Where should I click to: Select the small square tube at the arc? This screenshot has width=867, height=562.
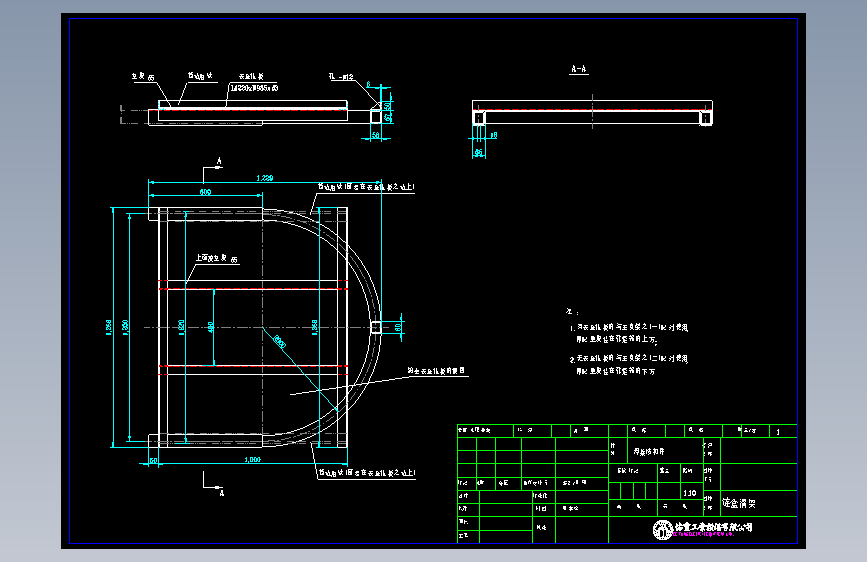pyautogui.click(x=376, y=327)
